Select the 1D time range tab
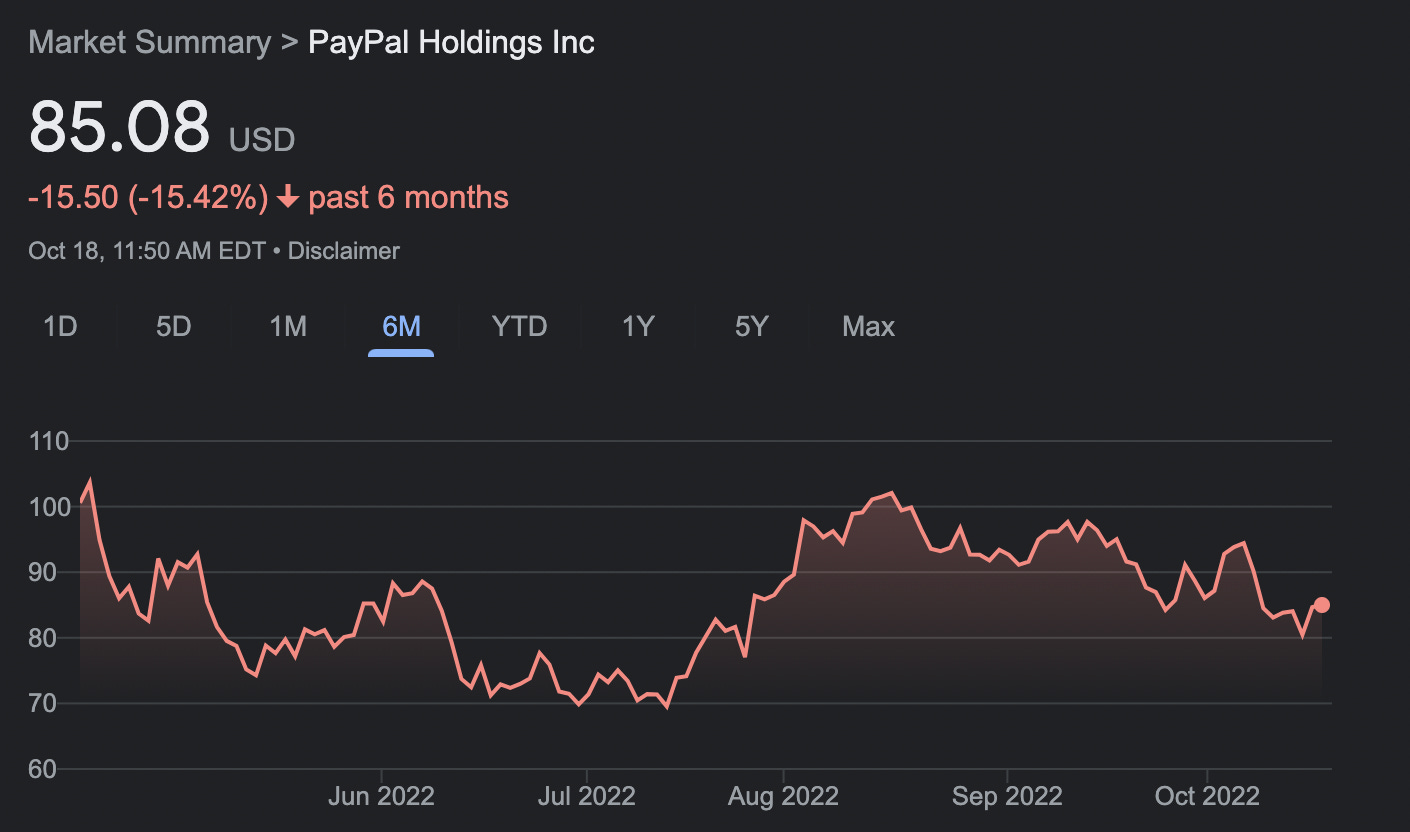The width and height of the screenshot is (1410, 832). click(60, 326)
